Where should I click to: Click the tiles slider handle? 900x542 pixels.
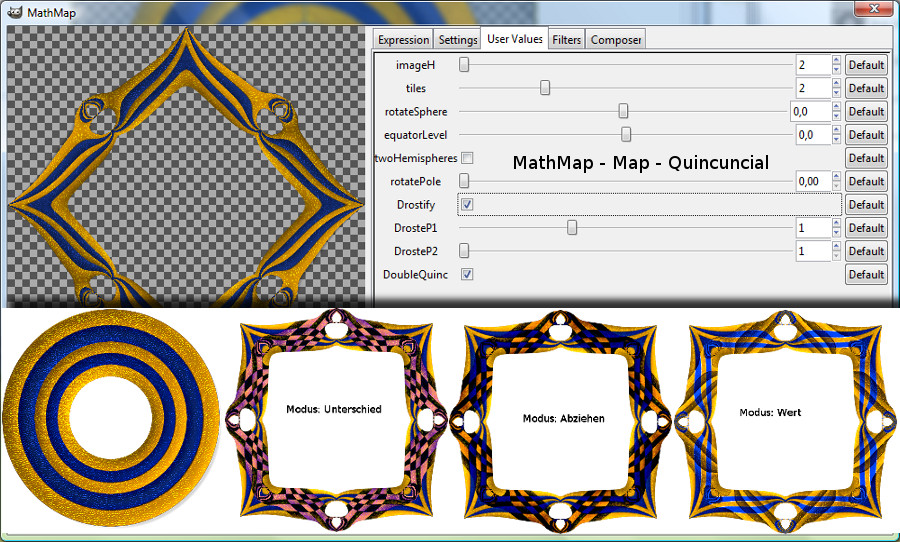(545, 88)
